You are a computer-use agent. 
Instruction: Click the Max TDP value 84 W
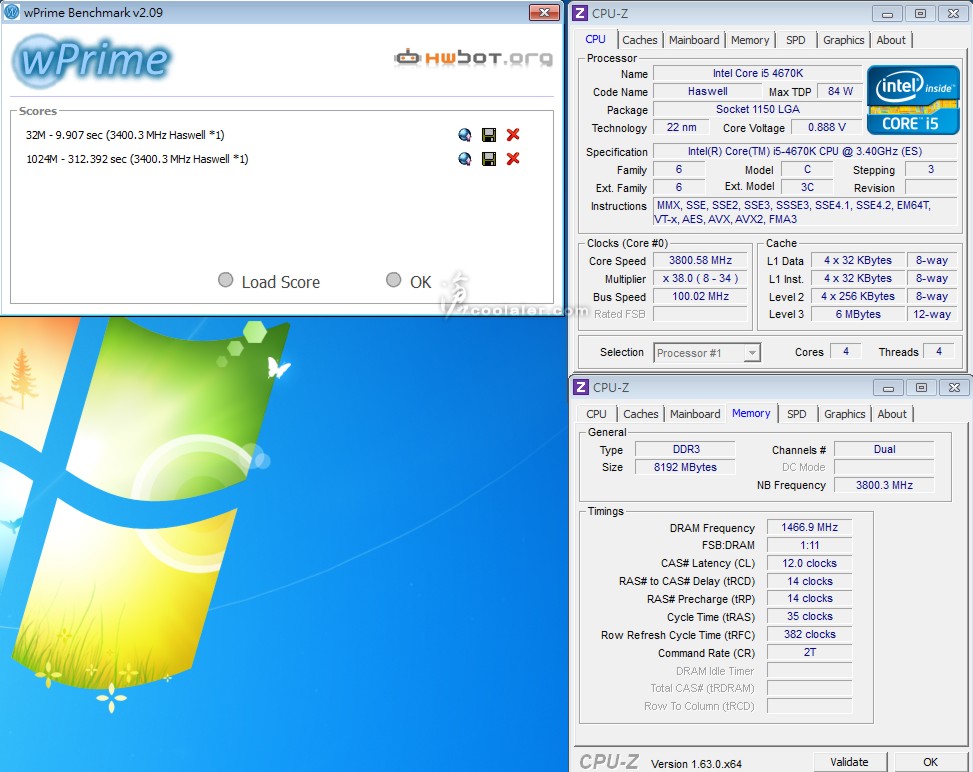tap(840, 91)
